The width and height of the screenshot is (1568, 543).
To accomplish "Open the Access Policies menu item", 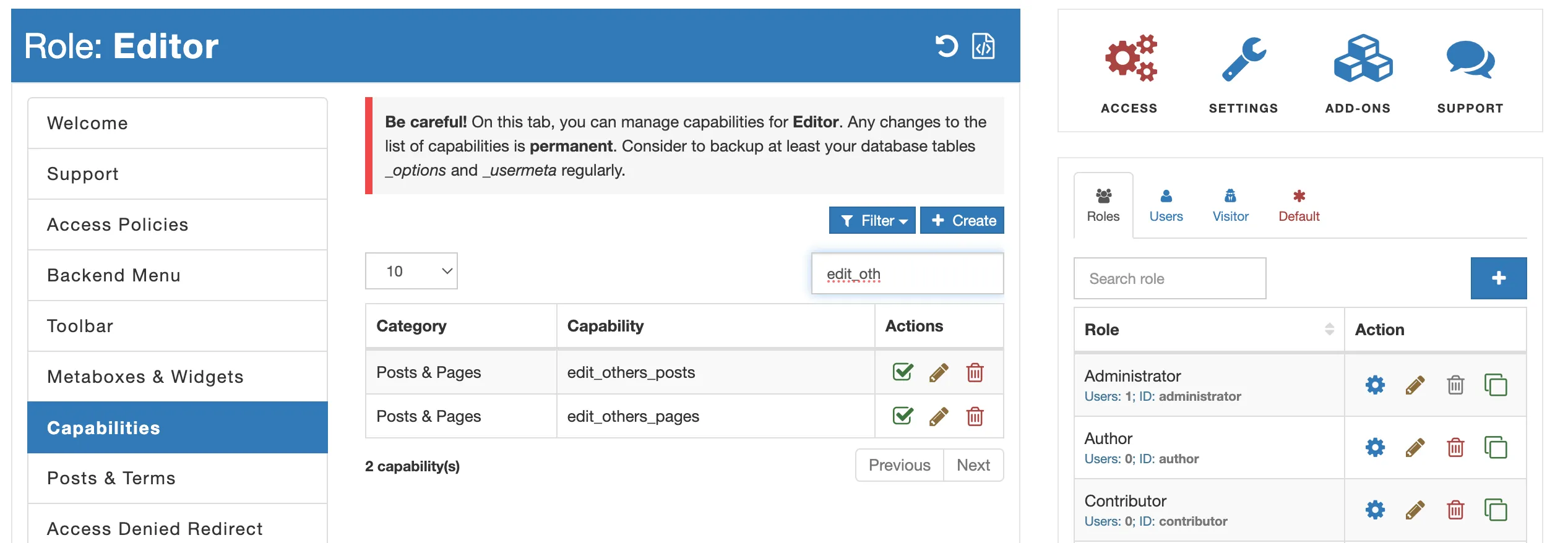I will 178,224.
